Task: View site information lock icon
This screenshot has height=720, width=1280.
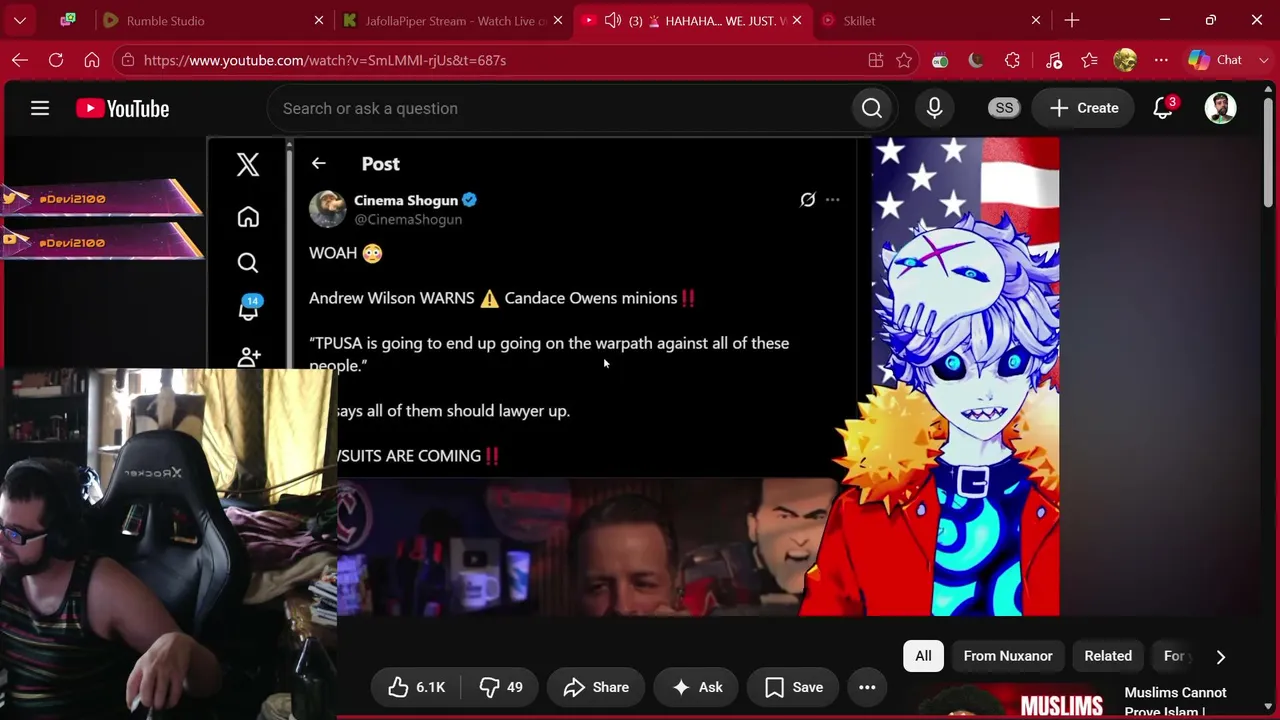Action: click(126, 60)
